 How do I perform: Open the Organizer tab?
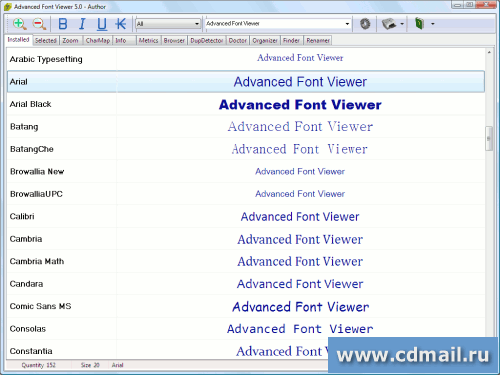click(x=265, y=40)
